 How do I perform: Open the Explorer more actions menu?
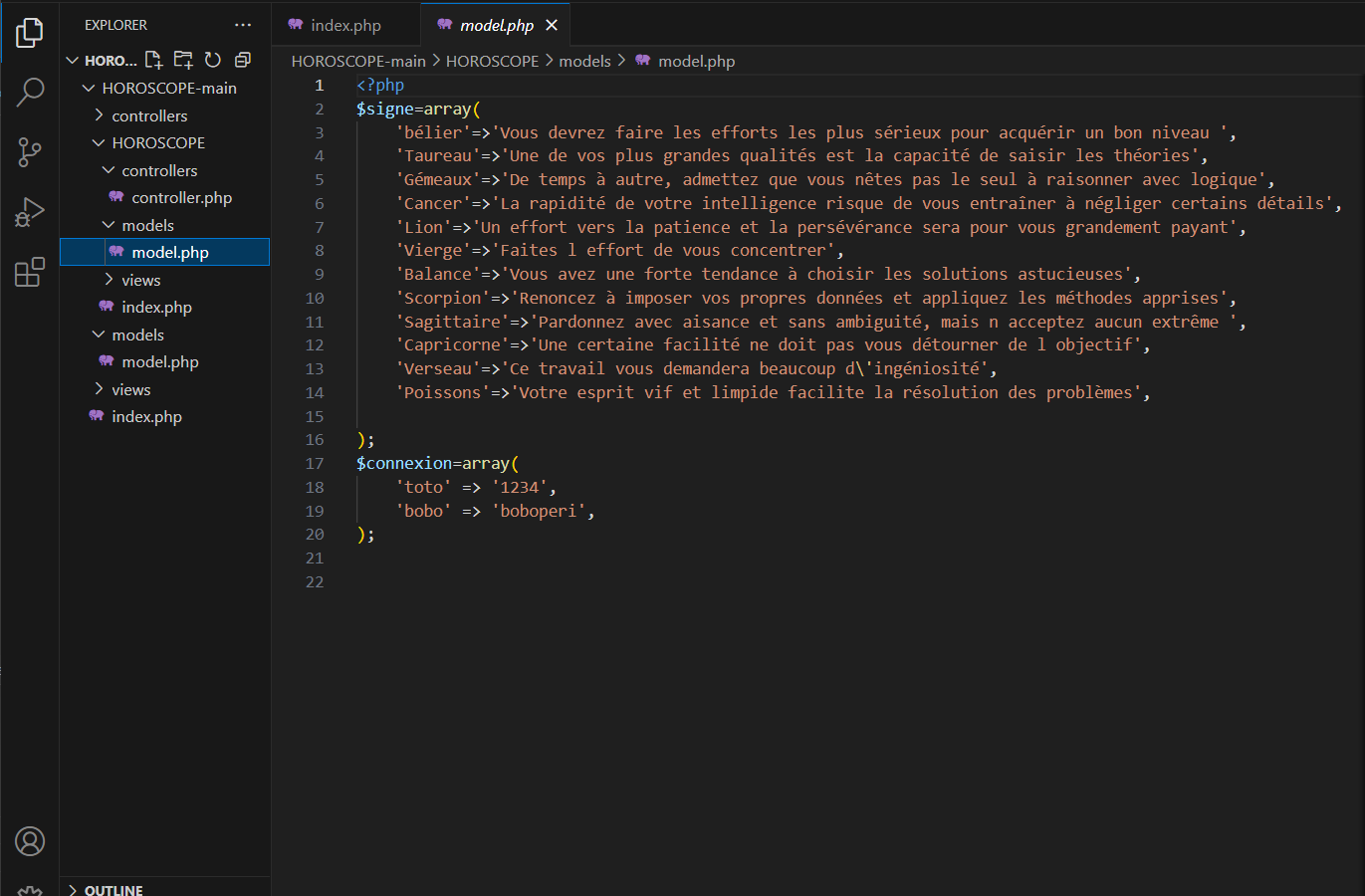(x=243, y=25)
